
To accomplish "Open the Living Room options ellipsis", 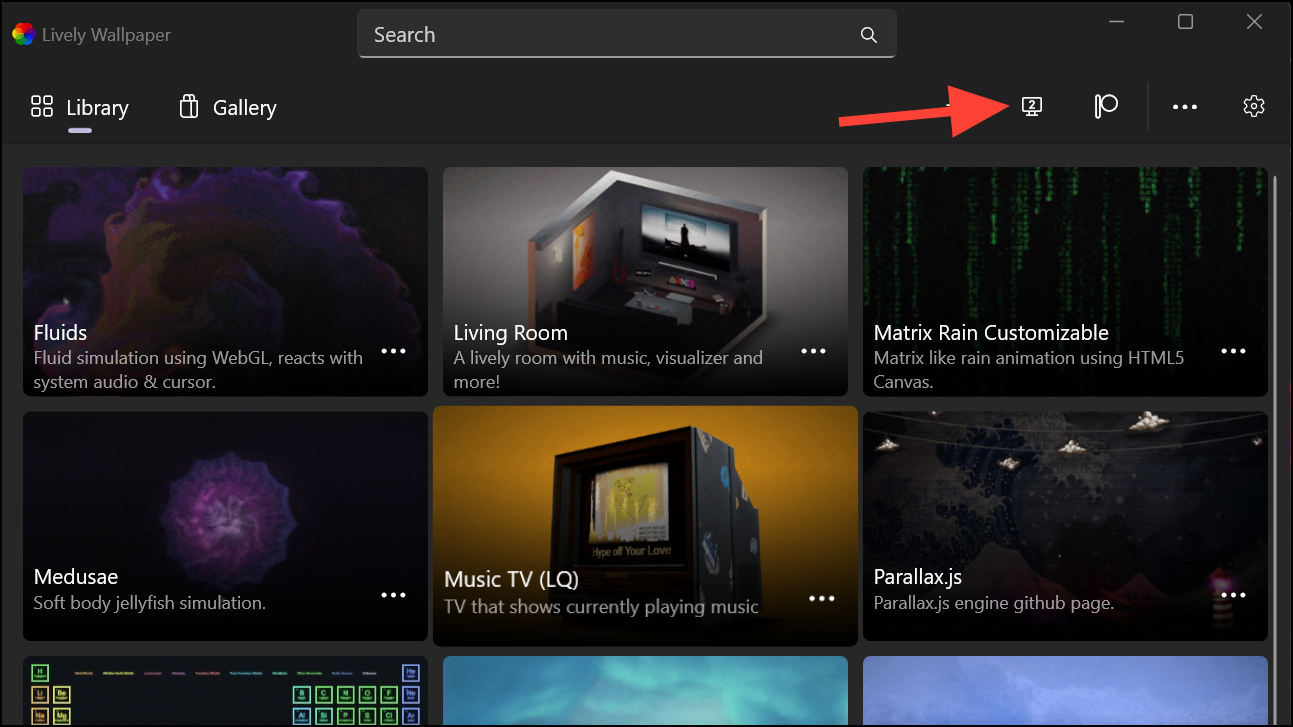I will [x=814, y=351].
